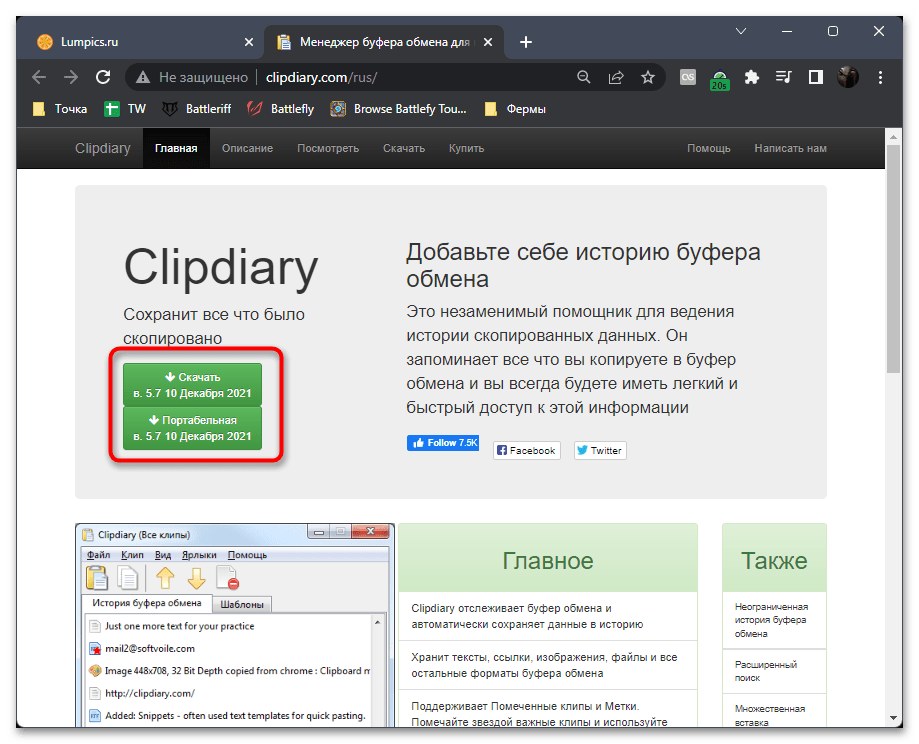Open Chrome's three-dot menu
Viewport: 919px width, 744px height.
[x=879, y=77]
